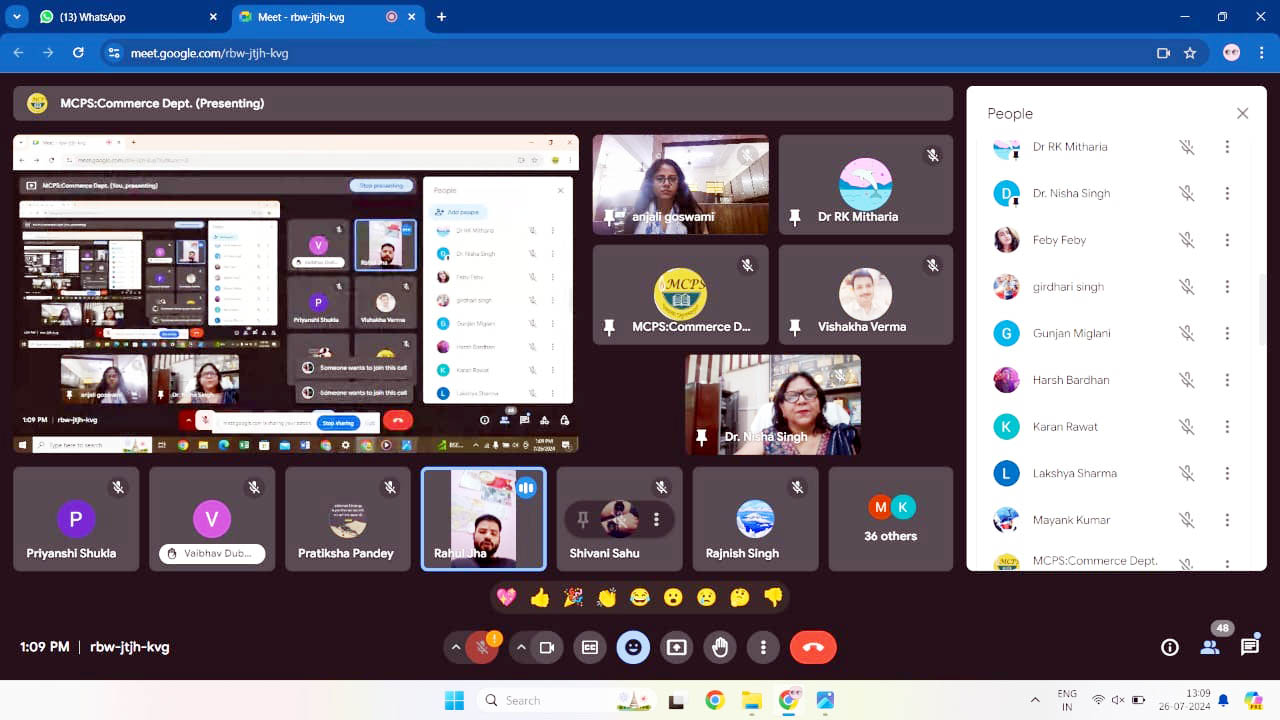
Task: Send the yellow thumbs down reaction
Action: click(x=773, y=598)
